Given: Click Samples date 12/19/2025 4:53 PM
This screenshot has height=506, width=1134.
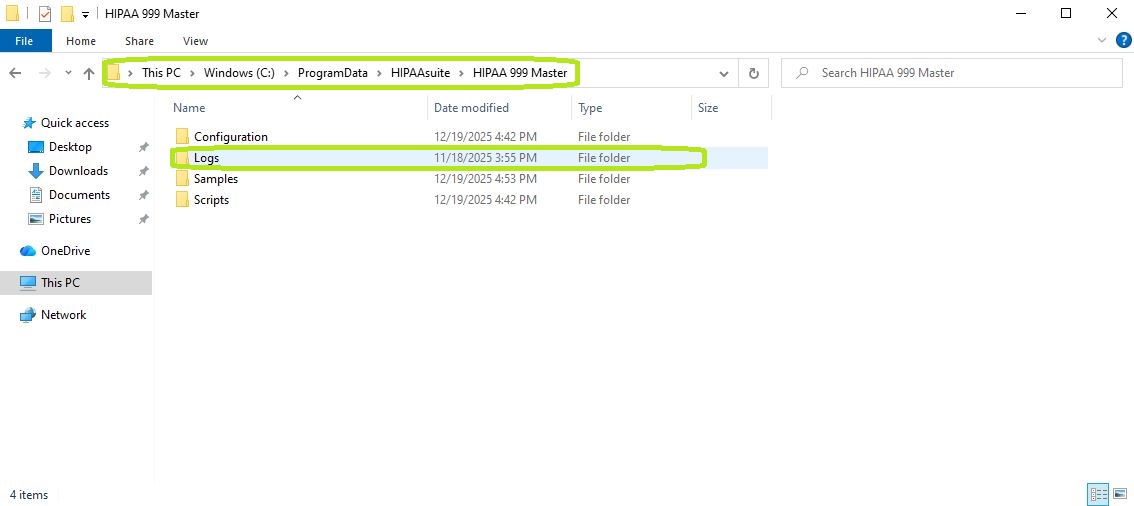Looking at the screenshot, I should click(485, 179).
